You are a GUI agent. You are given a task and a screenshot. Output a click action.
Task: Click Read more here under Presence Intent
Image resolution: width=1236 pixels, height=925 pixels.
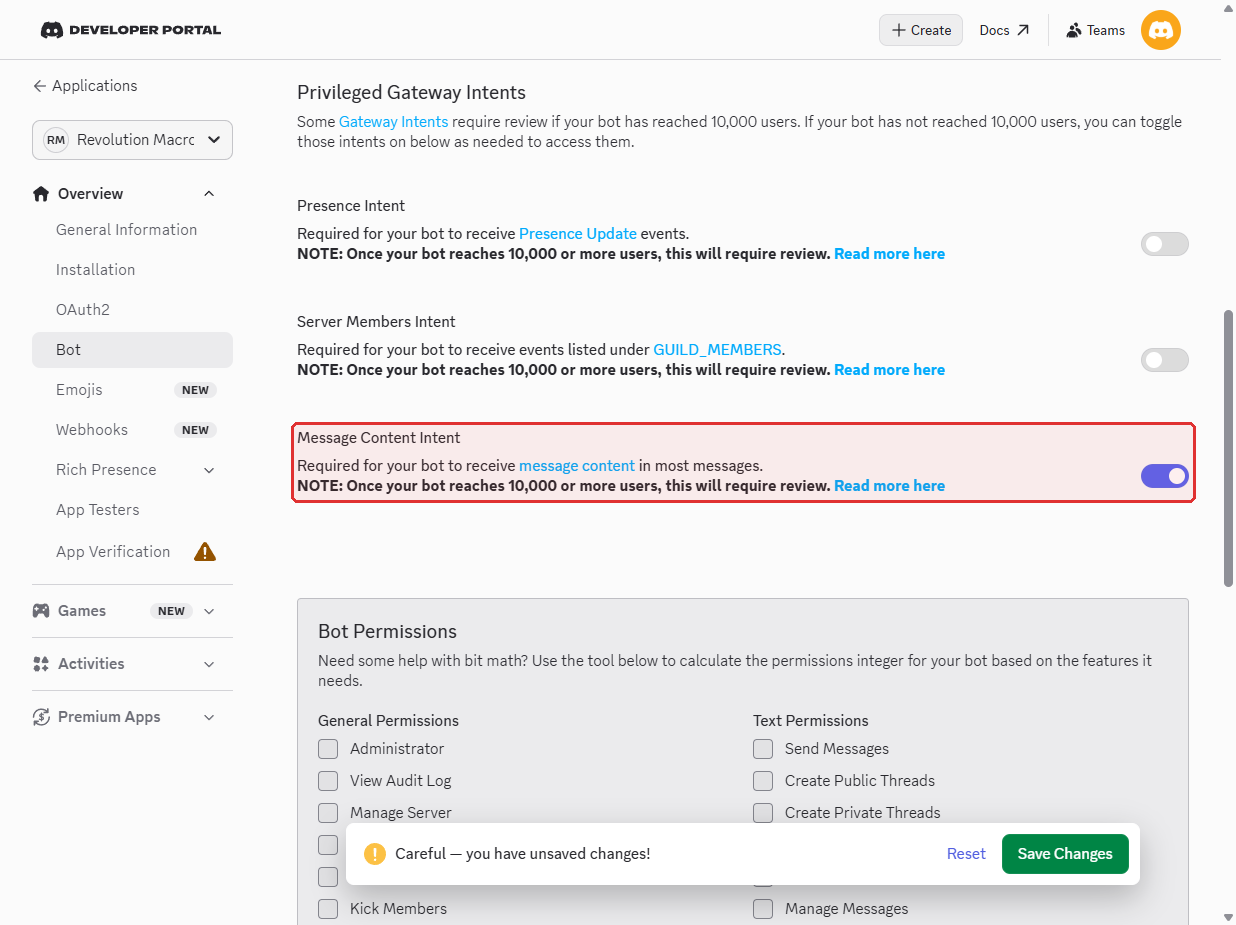click(x=889, y=254)
